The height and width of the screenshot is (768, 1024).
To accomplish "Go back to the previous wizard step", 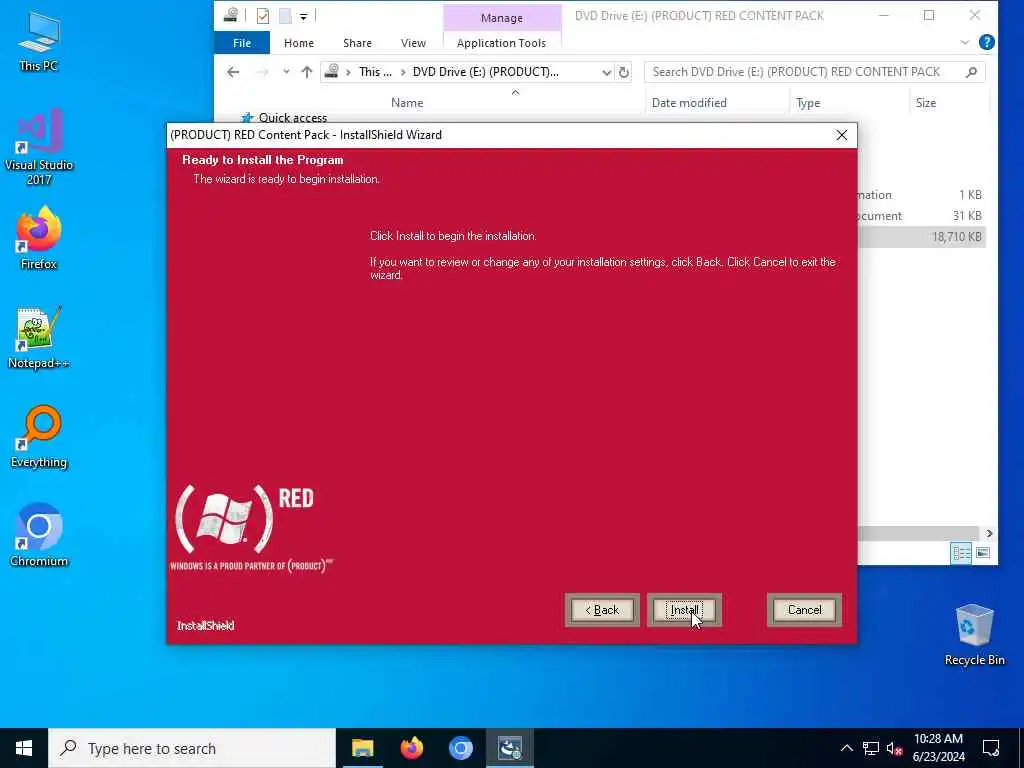I will coord(601,610).
